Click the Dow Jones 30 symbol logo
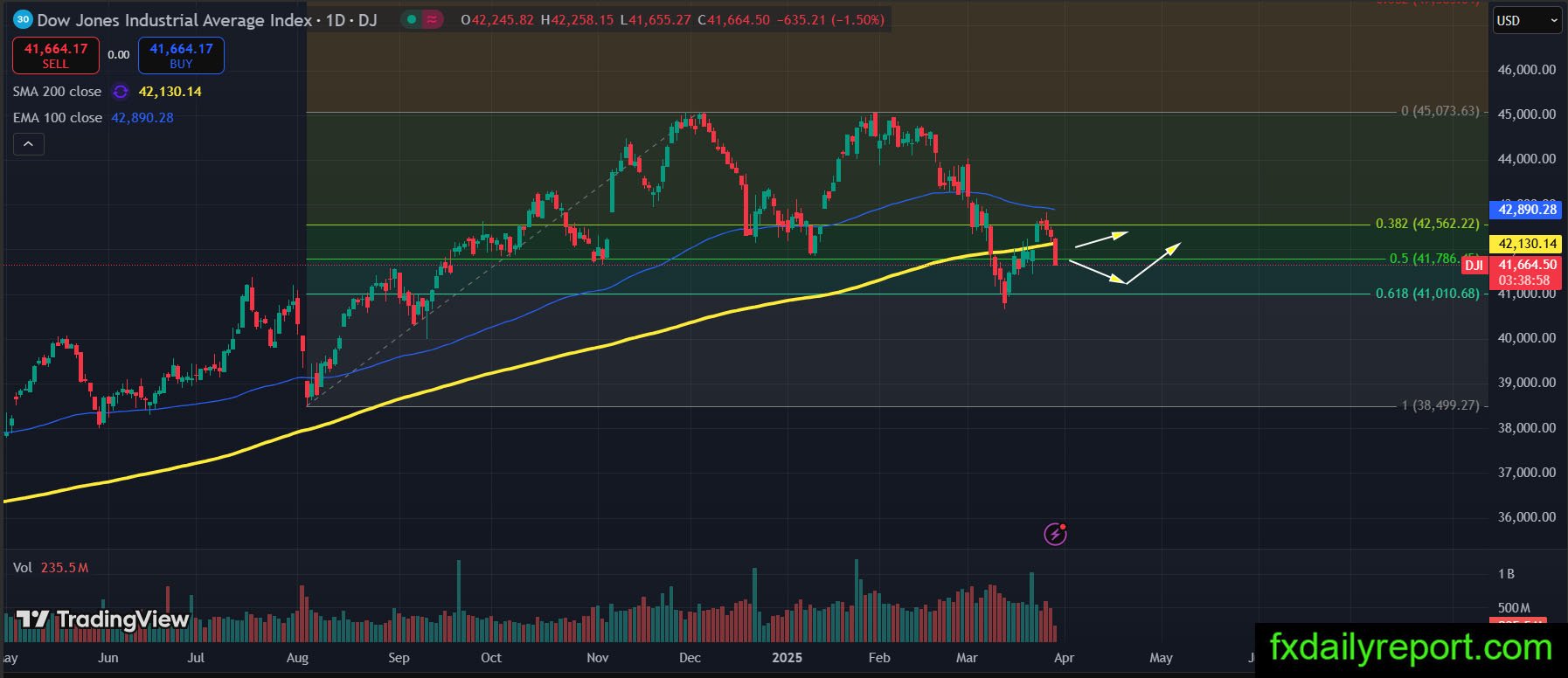This screenshot has height=678, width=1568. [x=23, y=19]
